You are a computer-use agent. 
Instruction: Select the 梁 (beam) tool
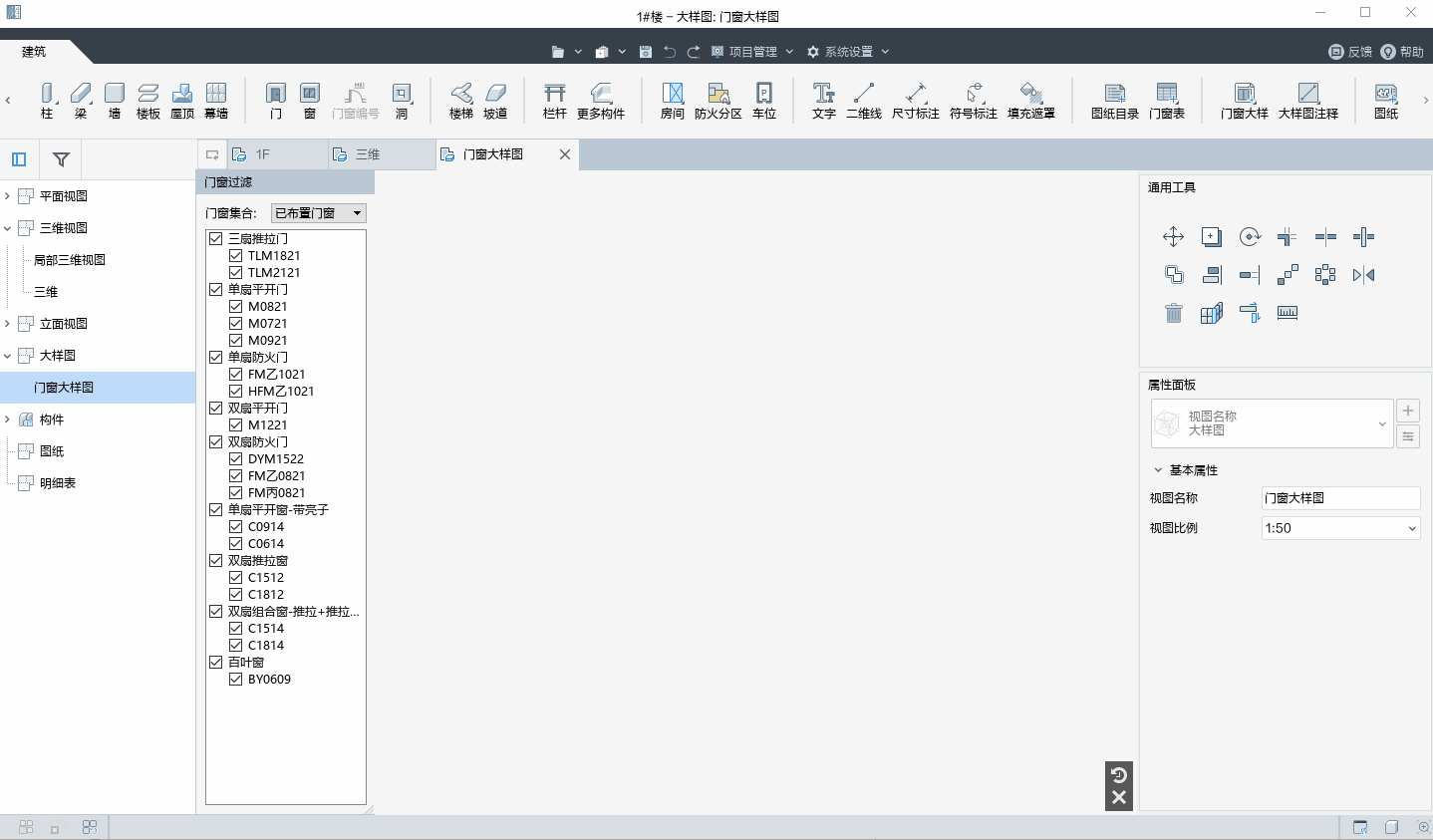click(x=81, y=101)
